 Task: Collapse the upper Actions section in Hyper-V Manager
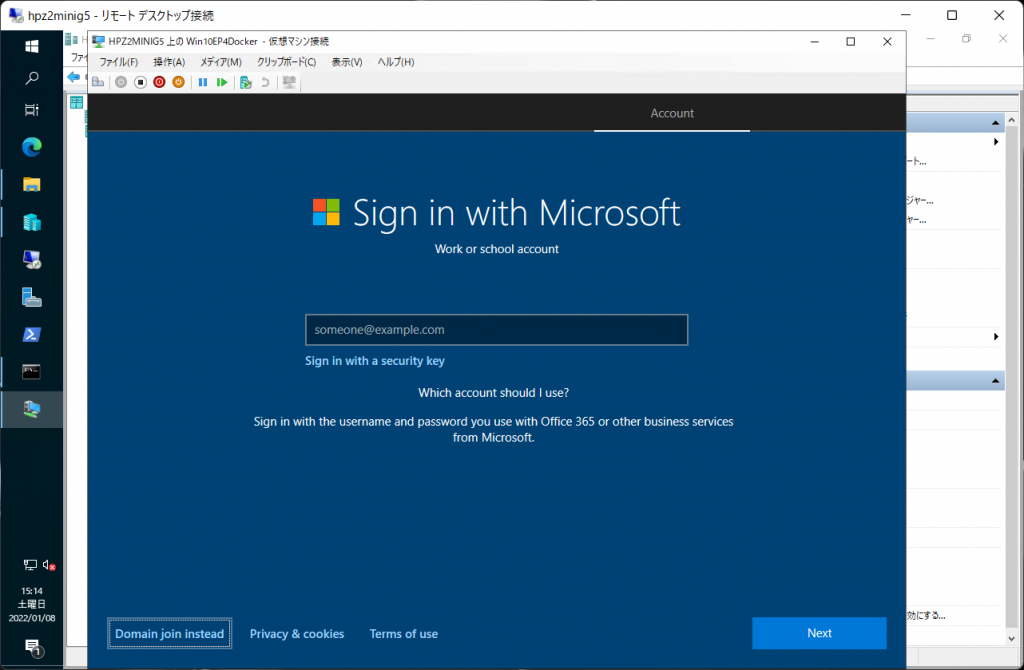995,123
